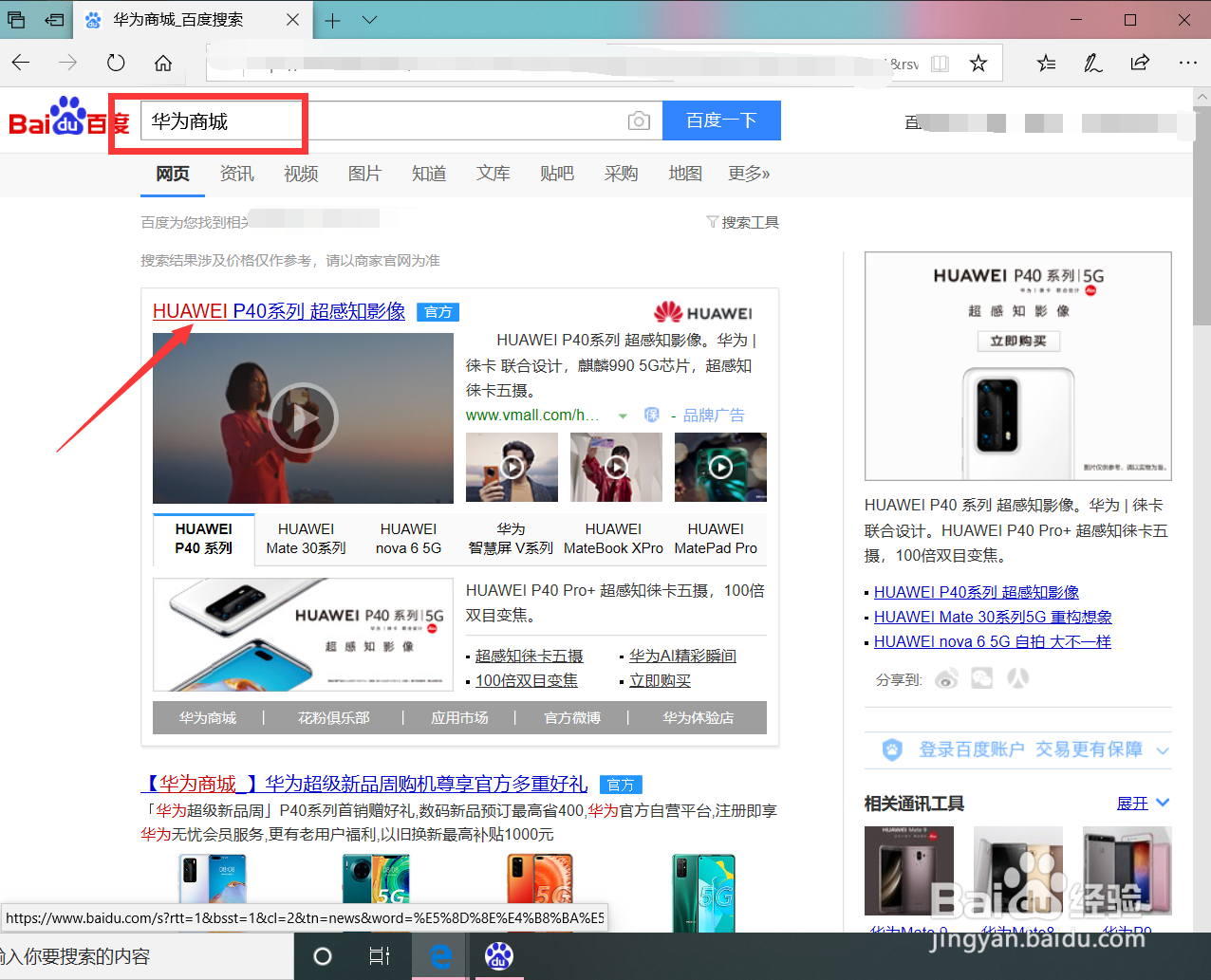Viewport: 1211px width, 980px height.
Task: Click the shield icon beside 品牌广告
Action: pos(652,415)
